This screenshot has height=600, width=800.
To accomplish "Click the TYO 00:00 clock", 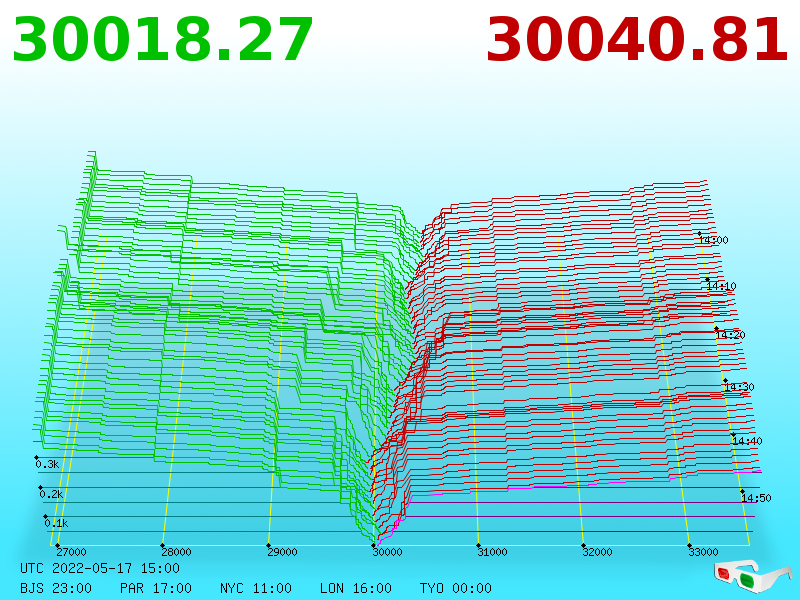I will [x=456, y=588].
